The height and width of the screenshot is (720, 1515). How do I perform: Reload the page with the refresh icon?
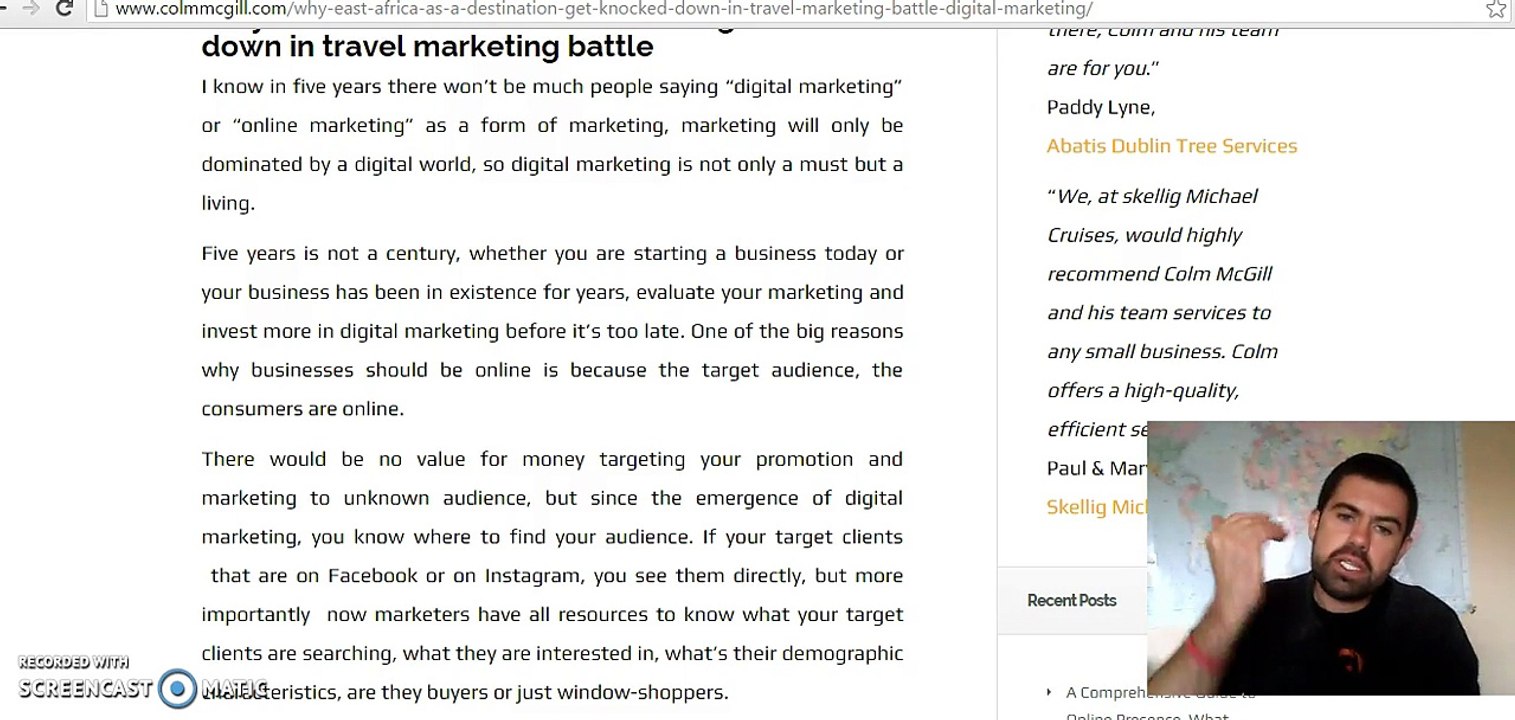click(x=64, y=9)
